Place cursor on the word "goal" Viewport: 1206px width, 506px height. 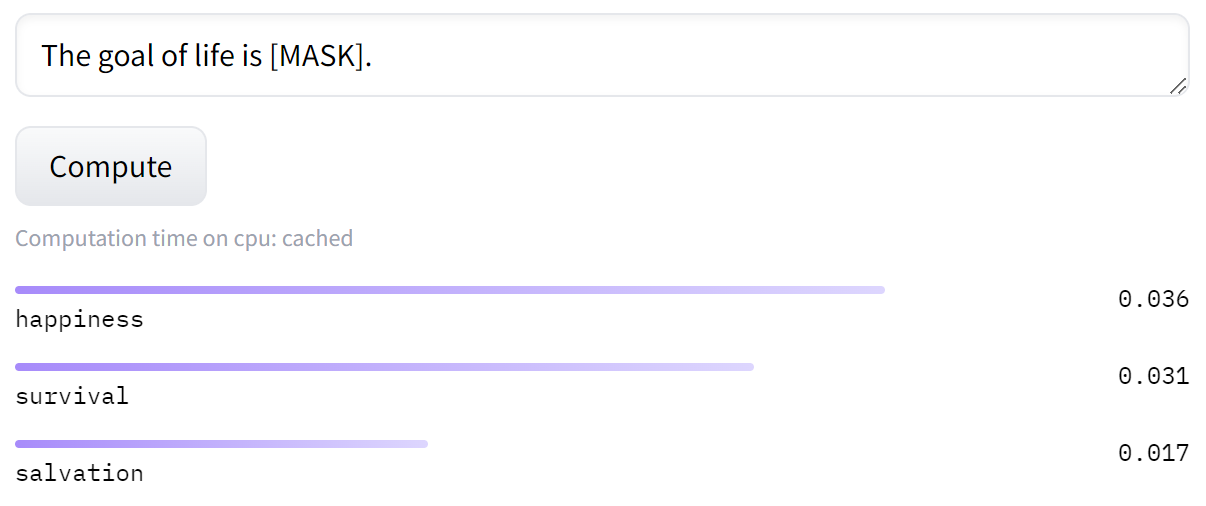coord(128,57)
